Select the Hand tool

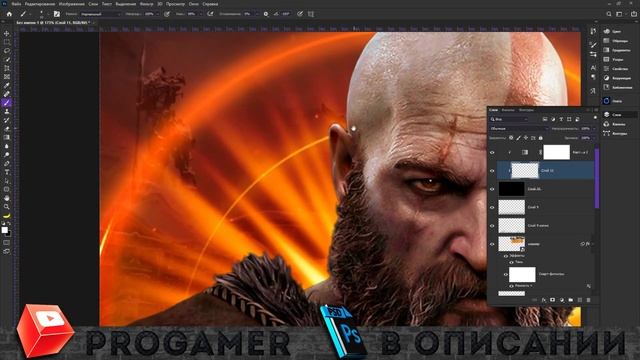[x=7, y=198]
